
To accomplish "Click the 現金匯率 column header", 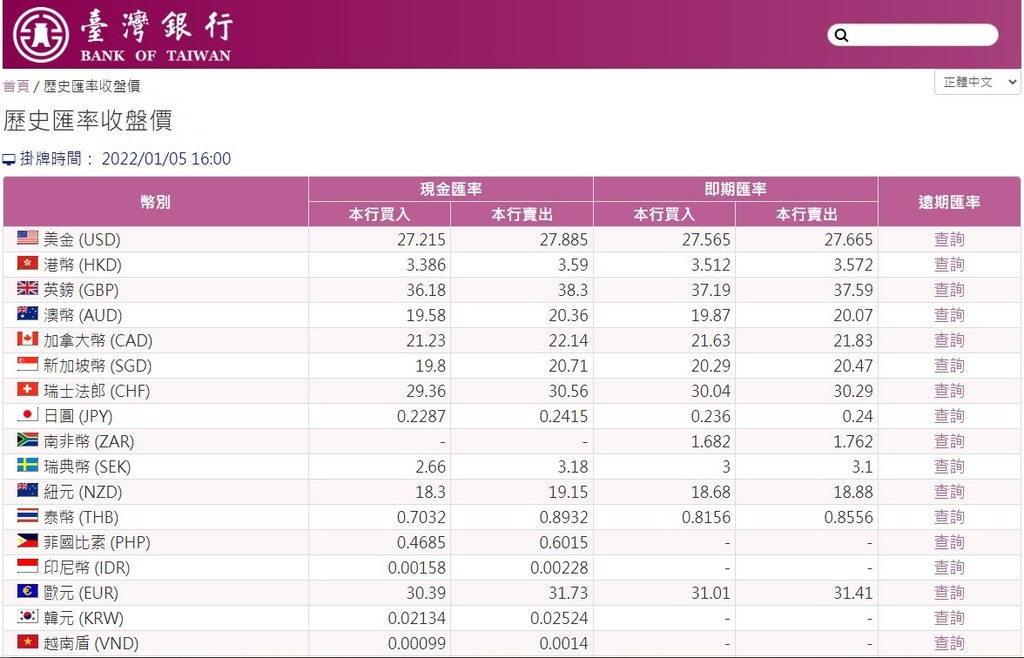I will (x=451, y=189).
